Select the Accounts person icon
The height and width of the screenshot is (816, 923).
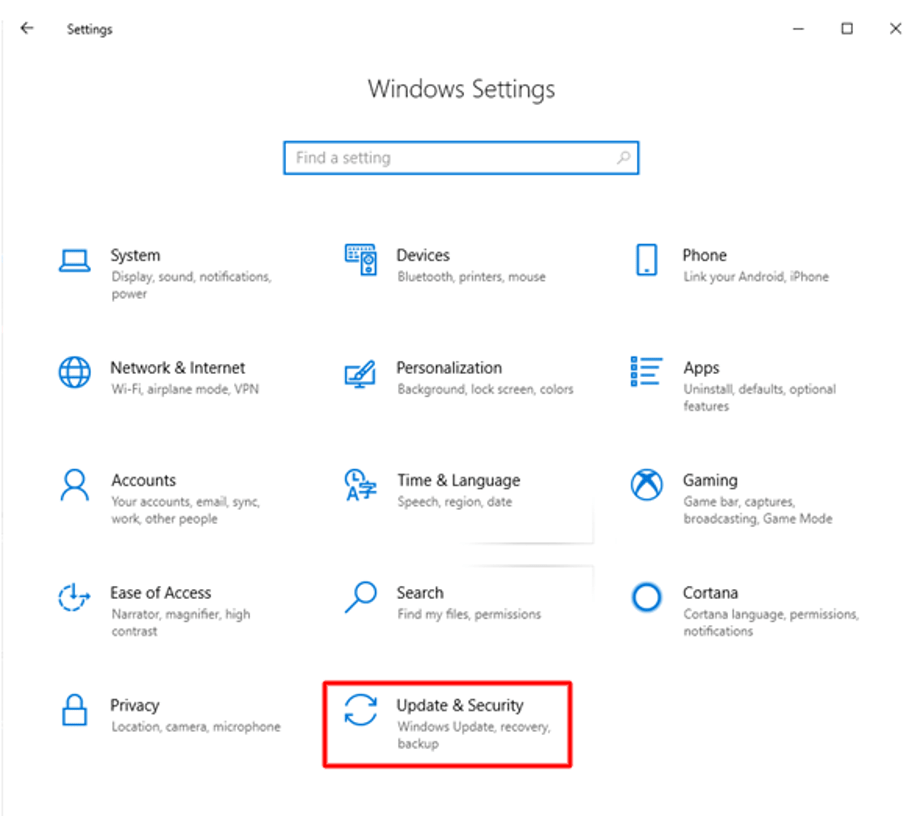(75, 486)
